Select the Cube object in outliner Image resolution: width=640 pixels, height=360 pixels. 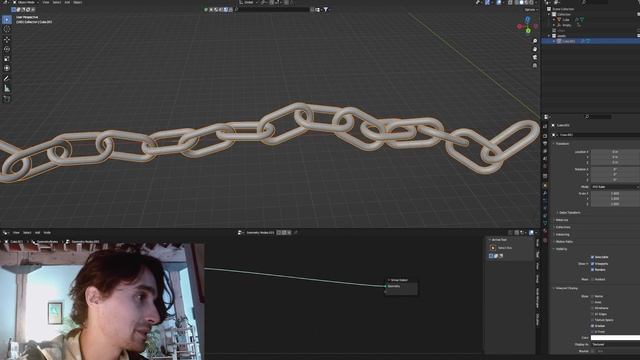click(566, 20)
